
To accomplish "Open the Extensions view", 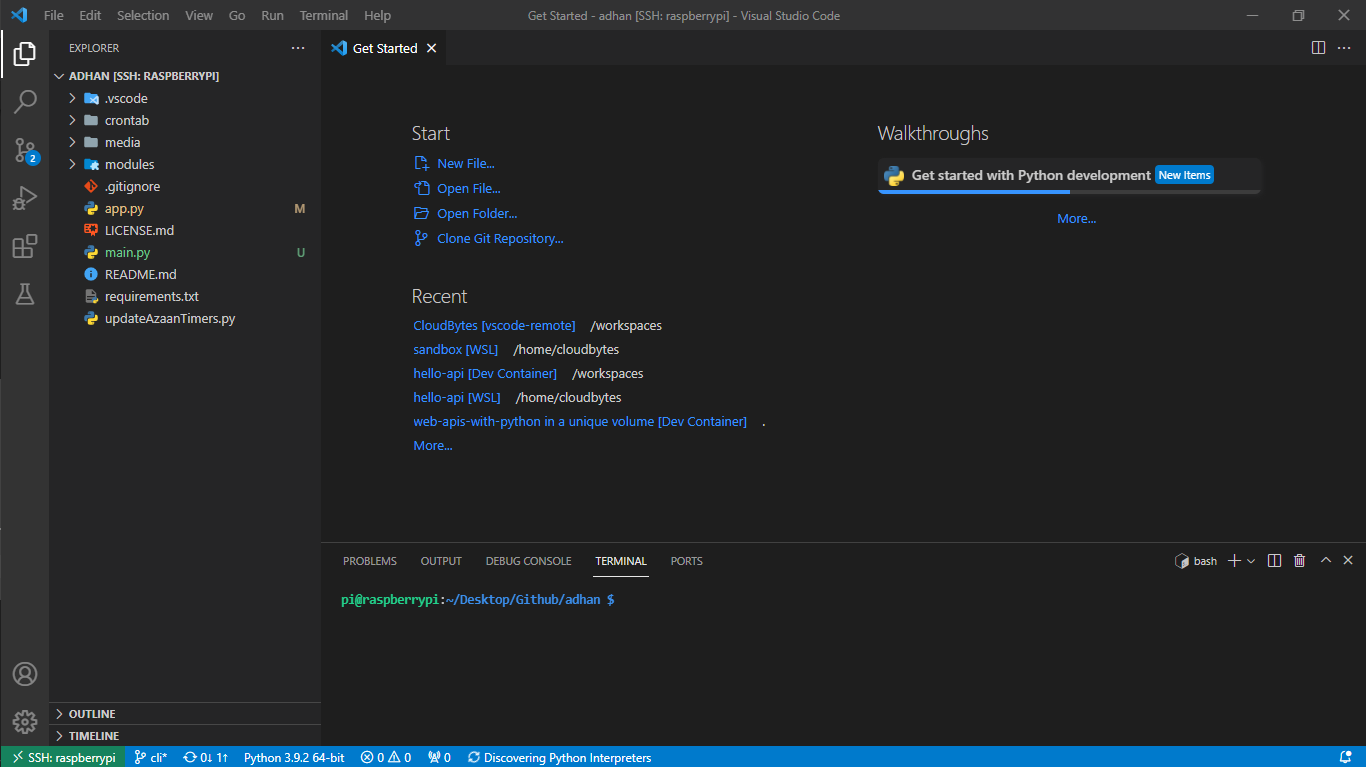I will pyautogui.click(x=24, y=246).
